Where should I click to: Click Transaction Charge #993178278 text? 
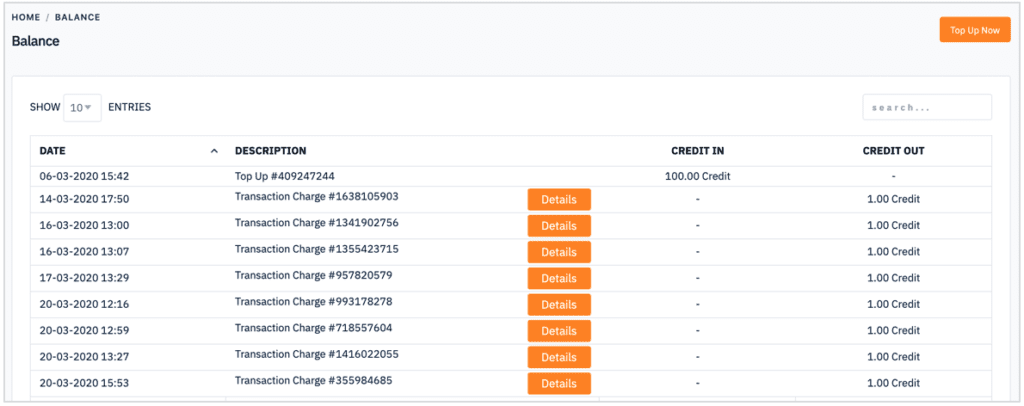313,302
